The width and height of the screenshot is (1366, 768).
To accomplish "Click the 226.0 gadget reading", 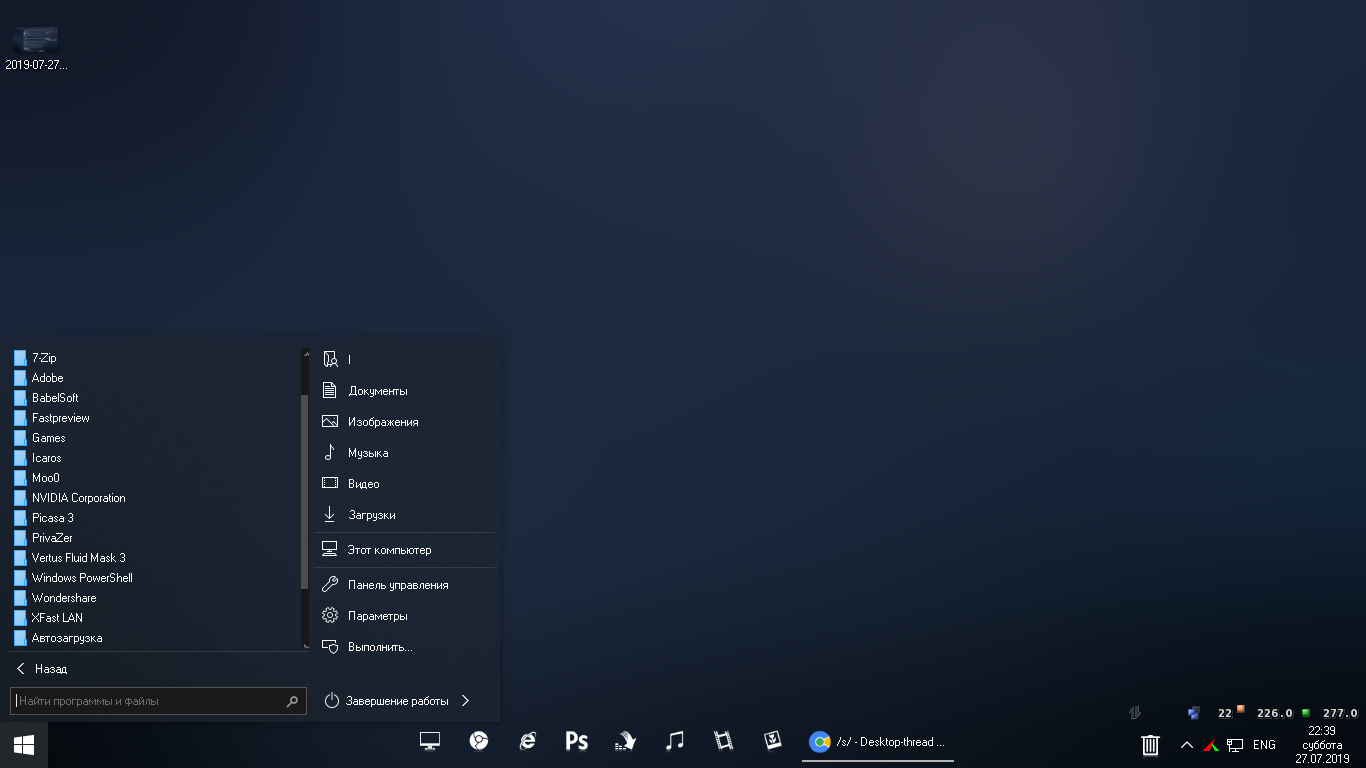I will pos(1275,713).
